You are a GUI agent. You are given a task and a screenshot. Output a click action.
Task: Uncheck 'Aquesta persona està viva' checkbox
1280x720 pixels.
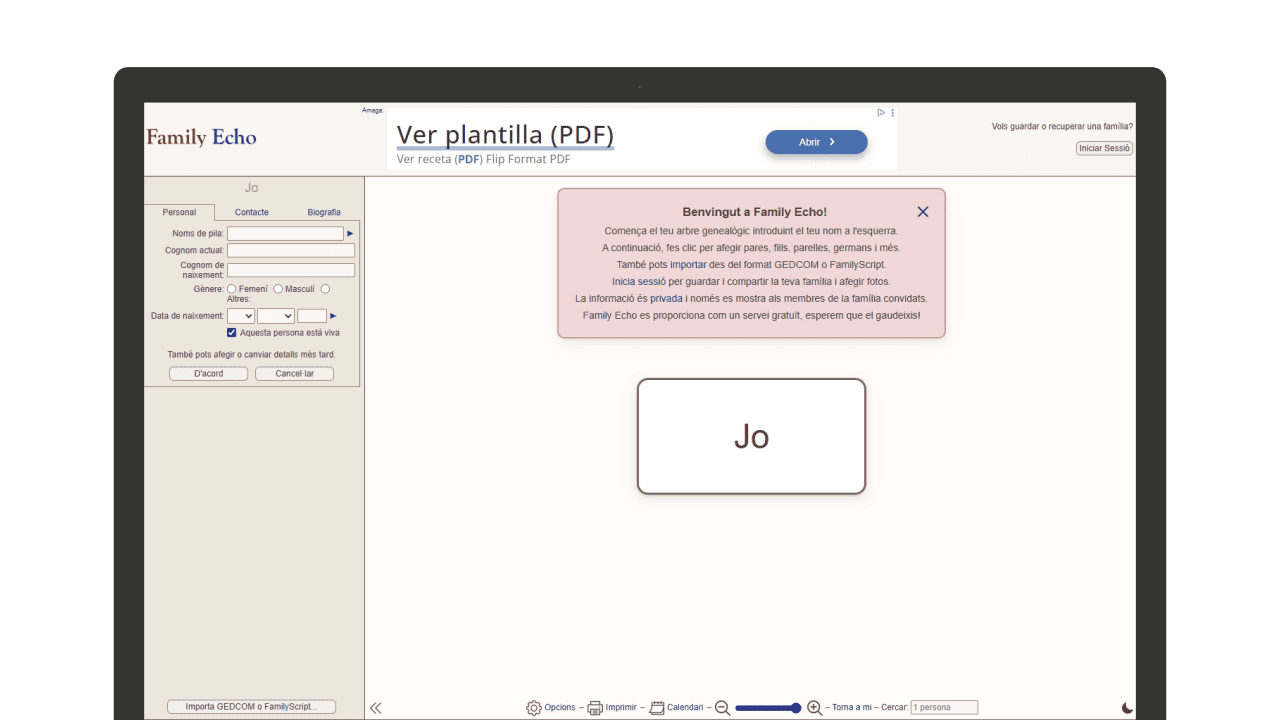[232, 333]
